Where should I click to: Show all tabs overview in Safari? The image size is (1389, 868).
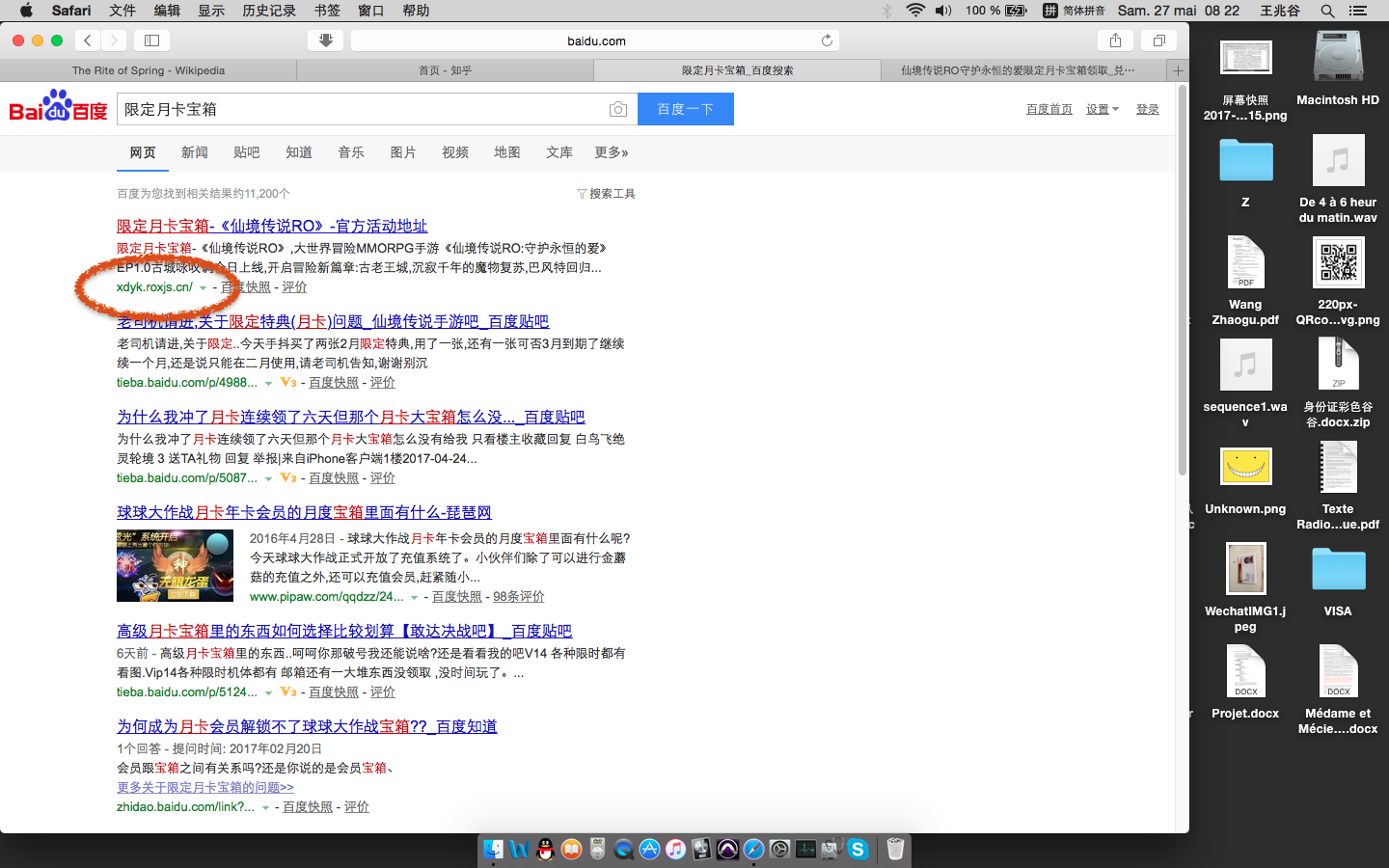point(1159,41)
